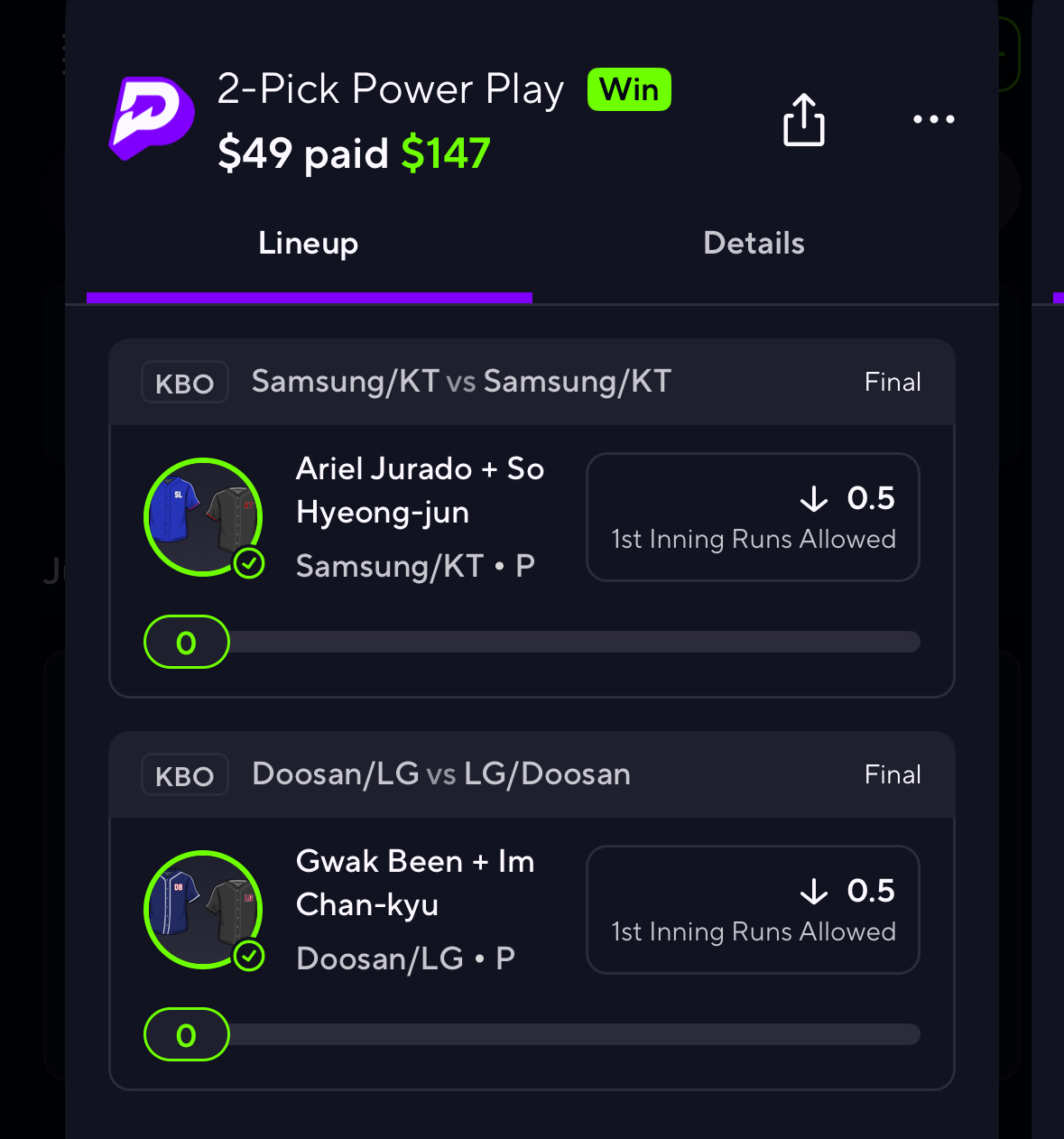Tap the down arrow on Jurado projection
Viewport: 1064px width, 1139px height.
coord(814,499)
